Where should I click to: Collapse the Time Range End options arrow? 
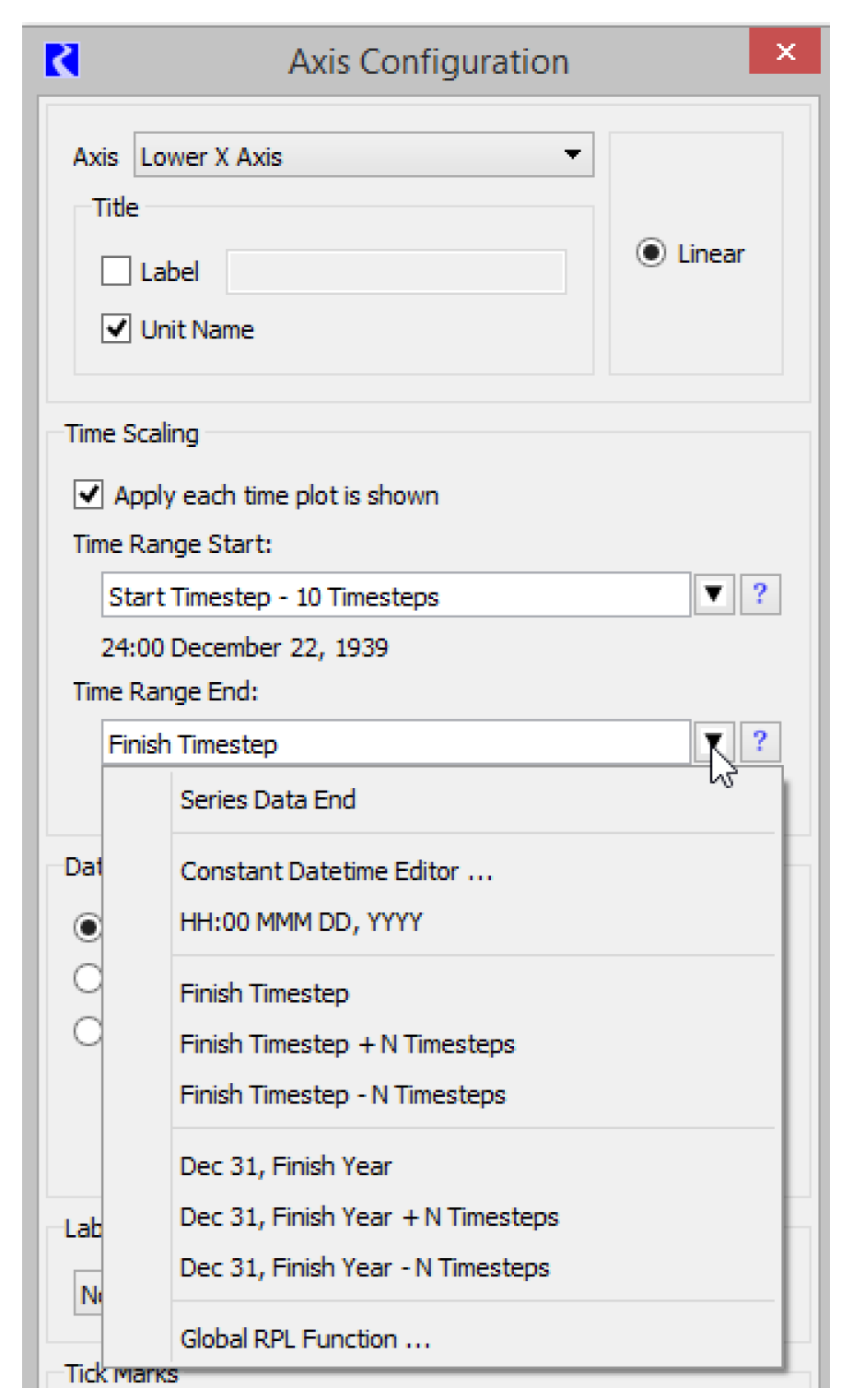pyautogui.click(x=713, y=742)
